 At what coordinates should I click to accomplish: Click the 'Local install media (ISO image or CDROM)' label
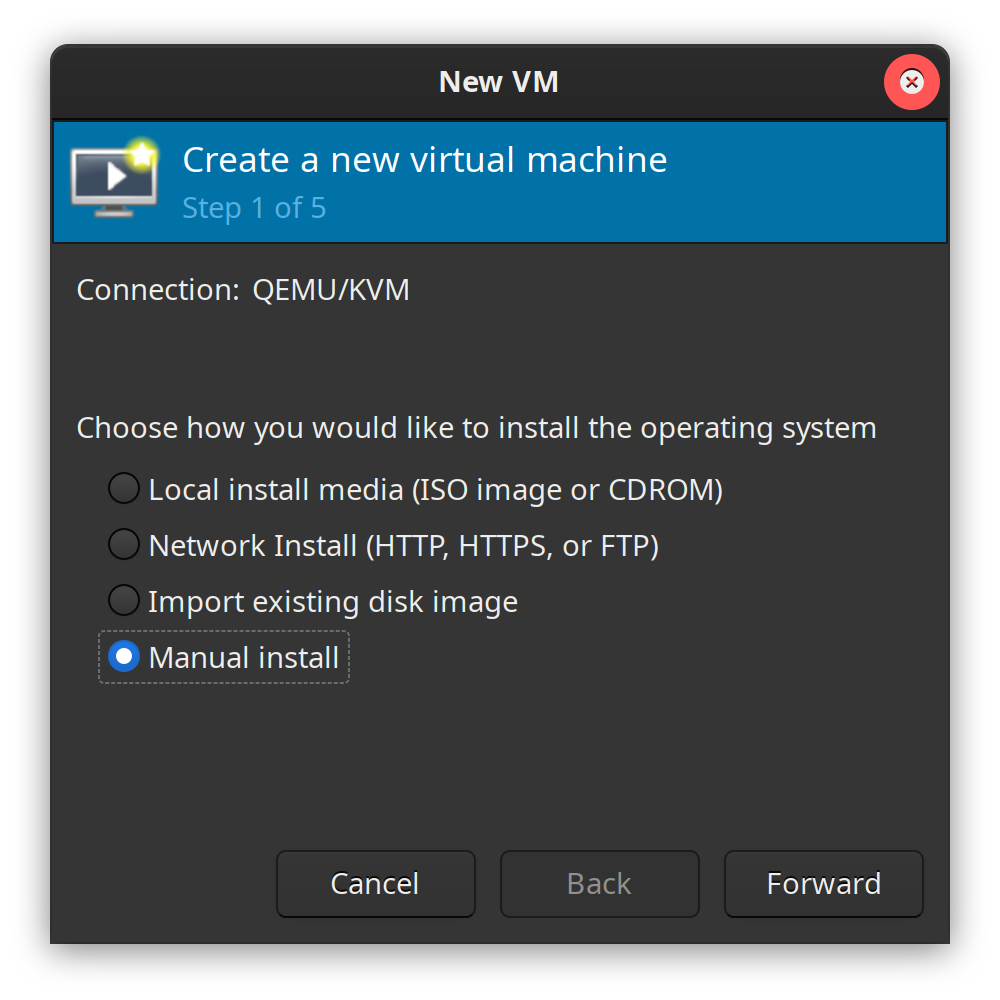pos(435,490)
